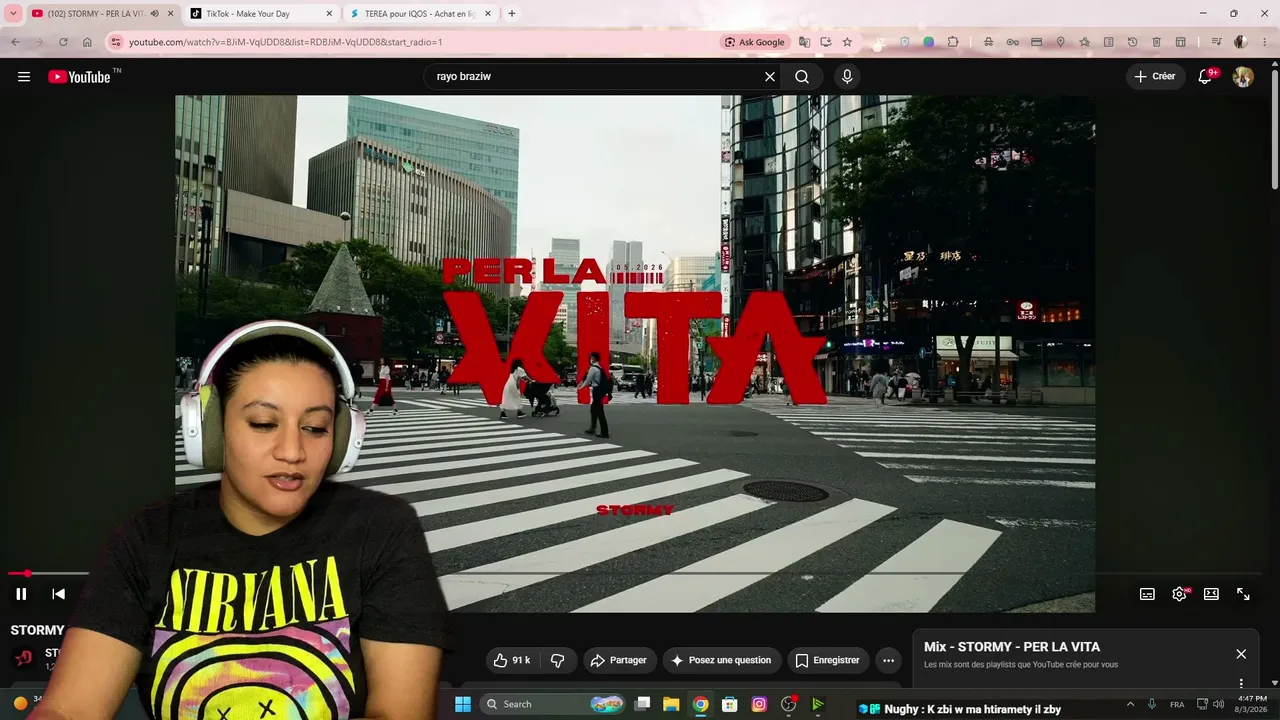Close the TEREA pour IQOS tab
1280x720 pixels.
(488, 14)
